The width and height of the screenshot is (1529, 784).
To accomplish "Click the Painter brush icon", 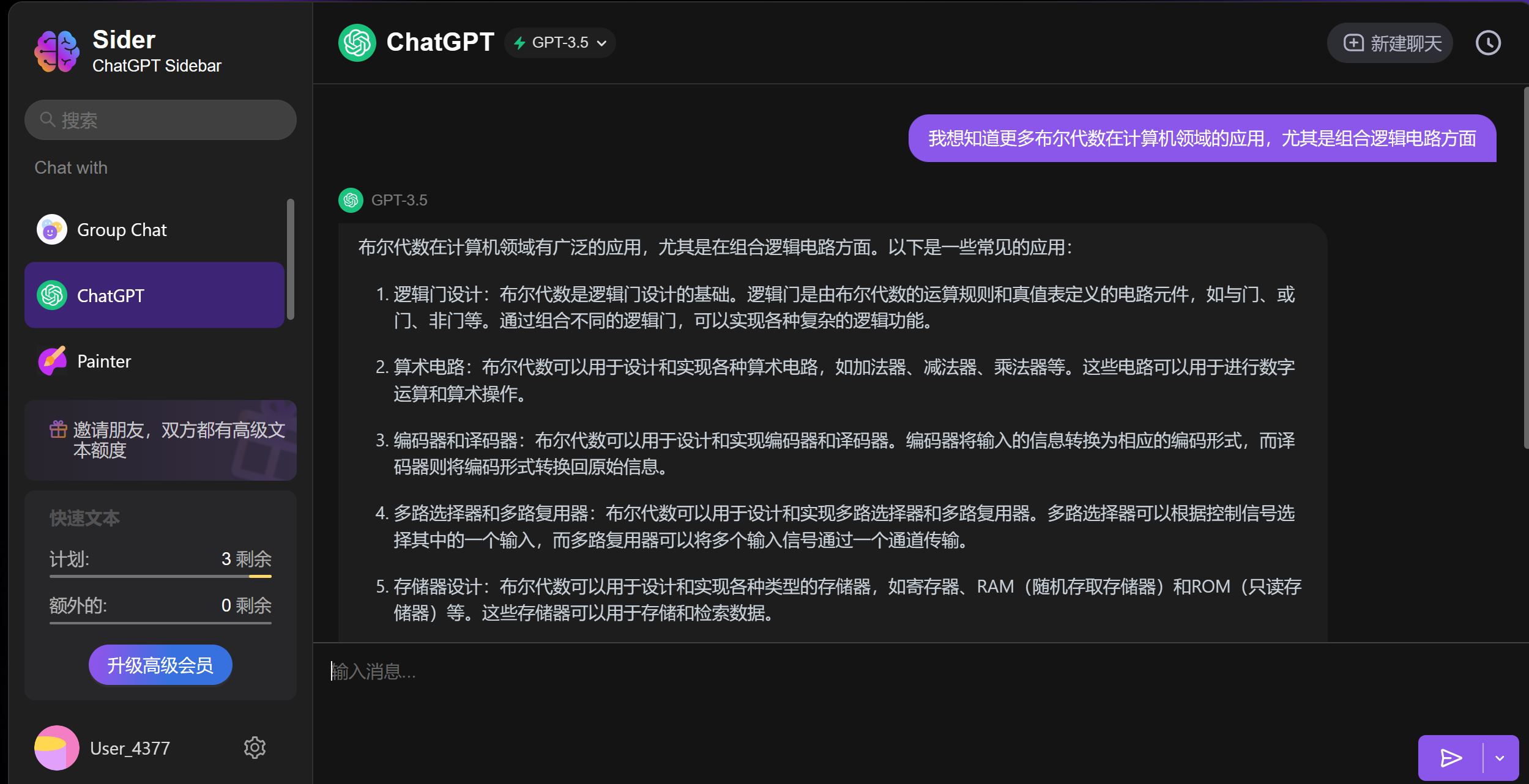I will 52,361.
